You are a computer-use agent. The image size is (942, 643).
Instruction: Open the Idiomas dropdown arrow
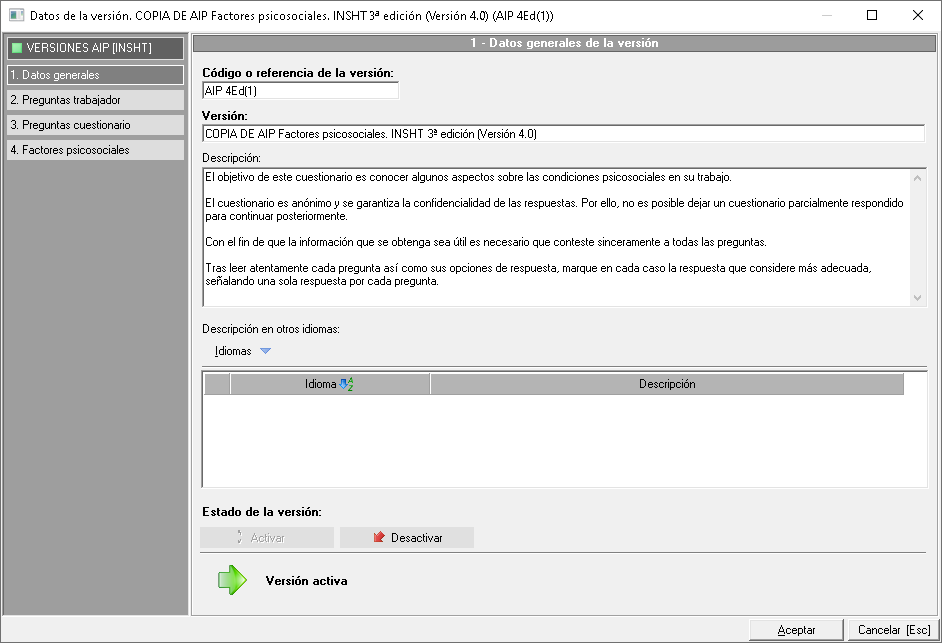[265, 351]
